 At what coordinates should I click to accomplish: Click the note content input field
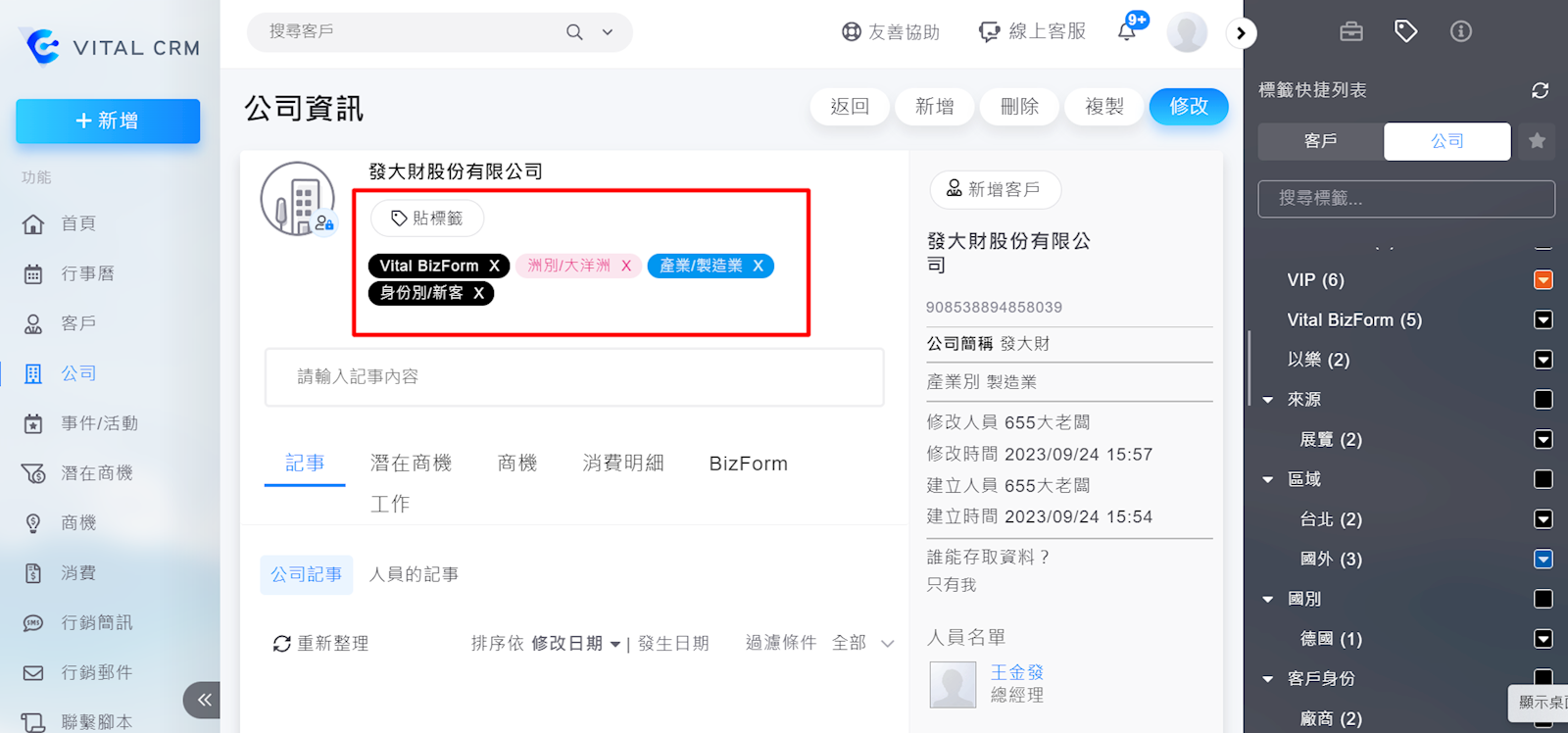click(574, 376)
